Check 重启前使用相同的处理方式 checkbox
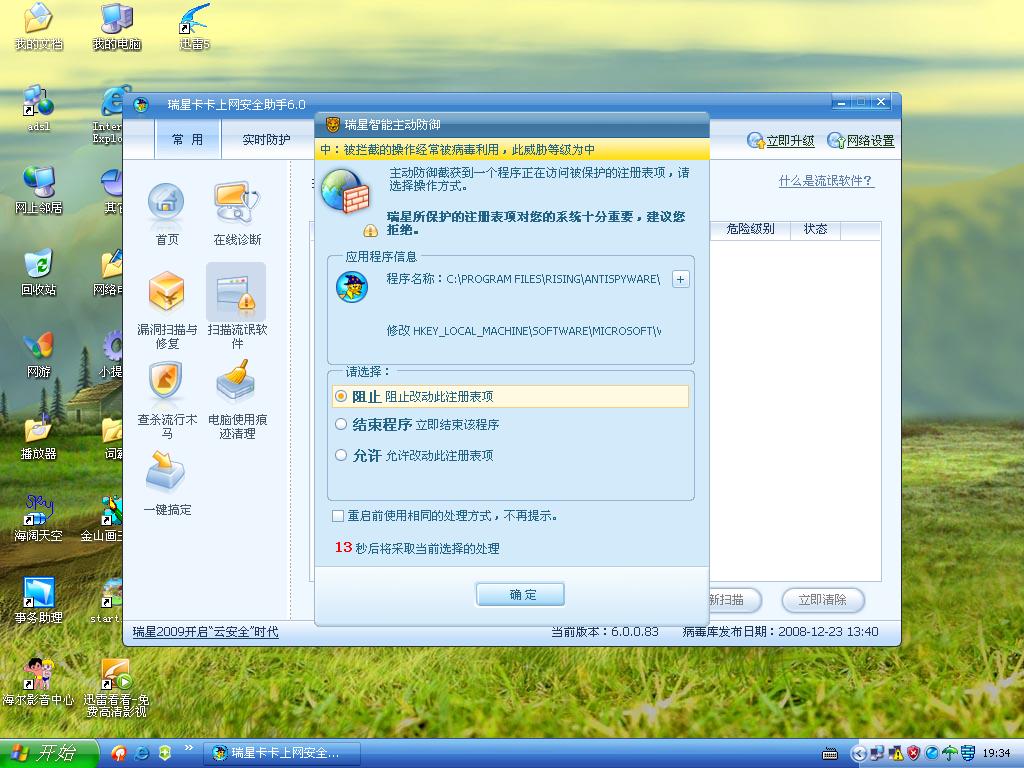Screen dimensions: 1024x768 (338, 516)
